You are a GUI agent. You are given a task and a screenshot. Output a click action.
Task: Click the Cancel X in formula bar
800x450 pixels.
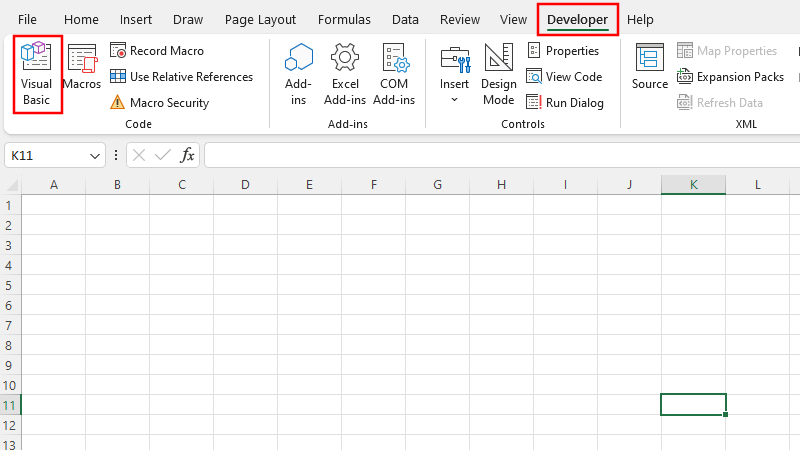click(139, 155)
